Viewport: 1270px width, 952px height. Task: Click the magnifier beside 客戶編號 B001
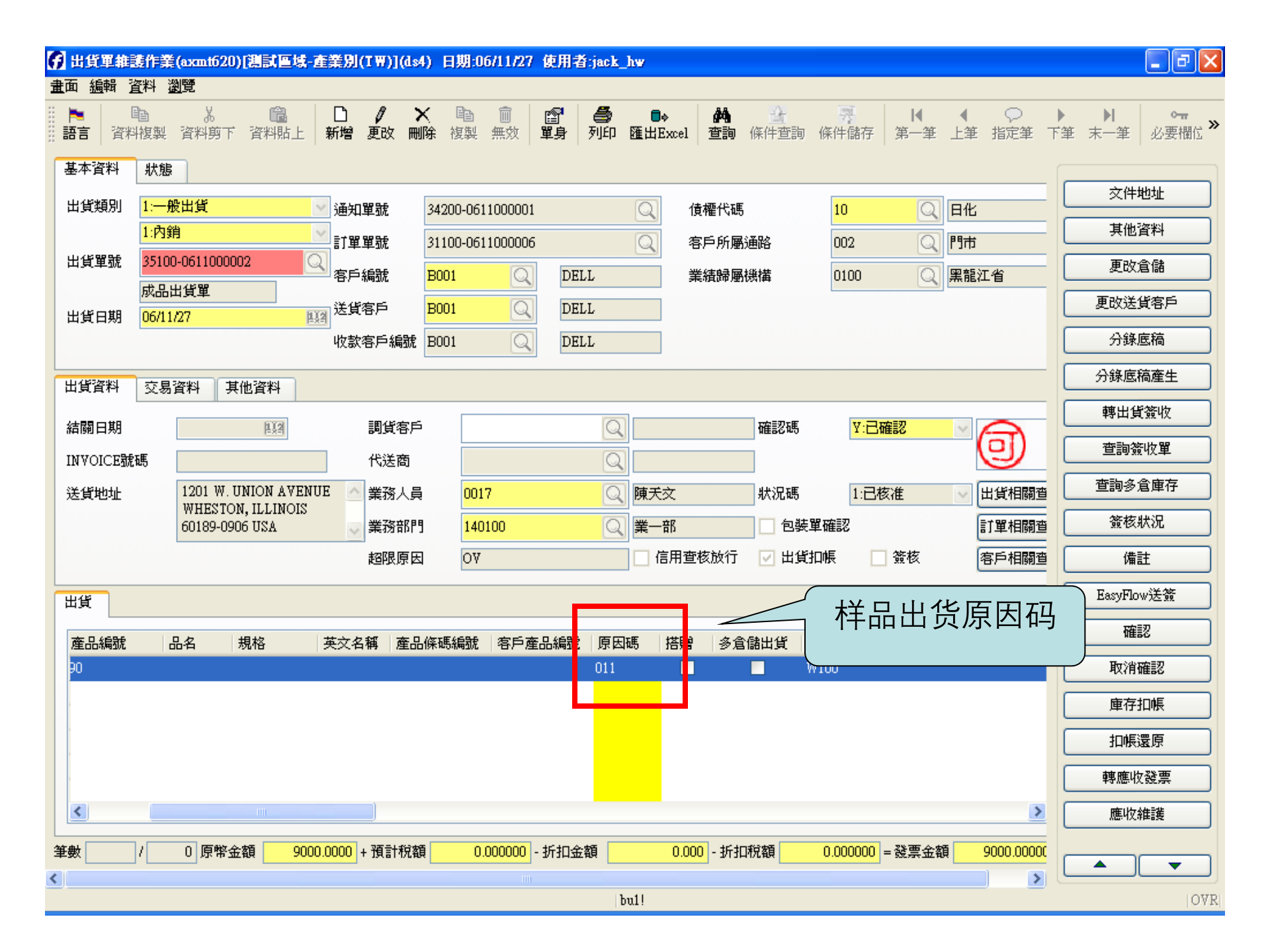(x=523, y=276)
